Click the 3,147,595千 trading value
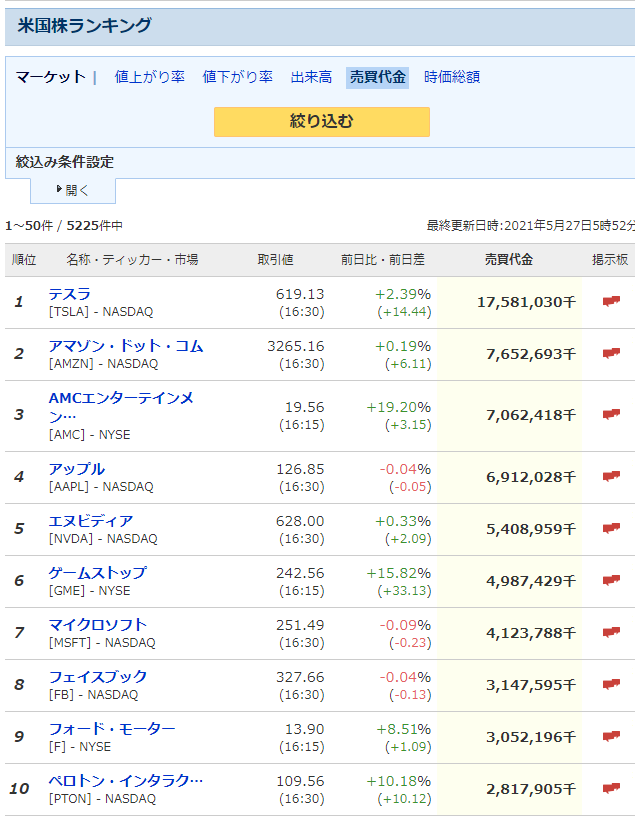Image resolution: width=635 pixels, height=816 pixels. tap(531, 685)
